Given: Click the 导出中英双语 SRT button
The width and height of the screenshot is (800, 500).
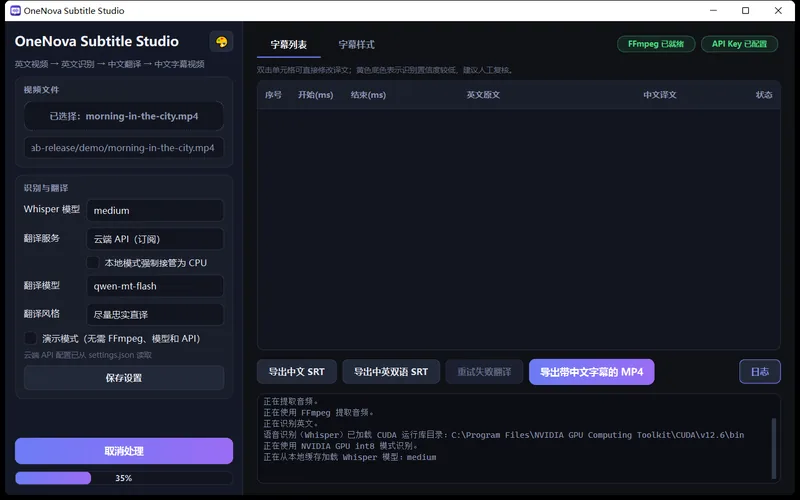Looking at the screenshot, I should coord(391,372).
